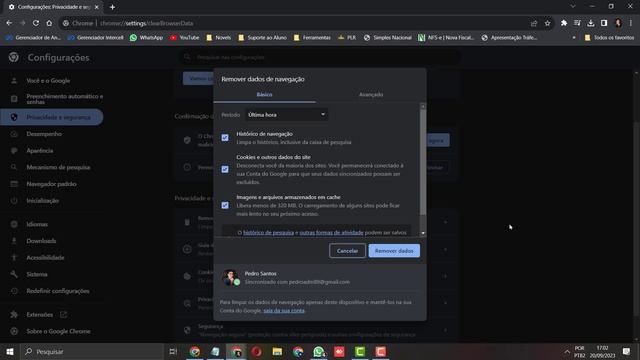Expand the bookmarks bar overflow arrow
The height and width of the screenshot is (360, 640).
coord(574,38)
